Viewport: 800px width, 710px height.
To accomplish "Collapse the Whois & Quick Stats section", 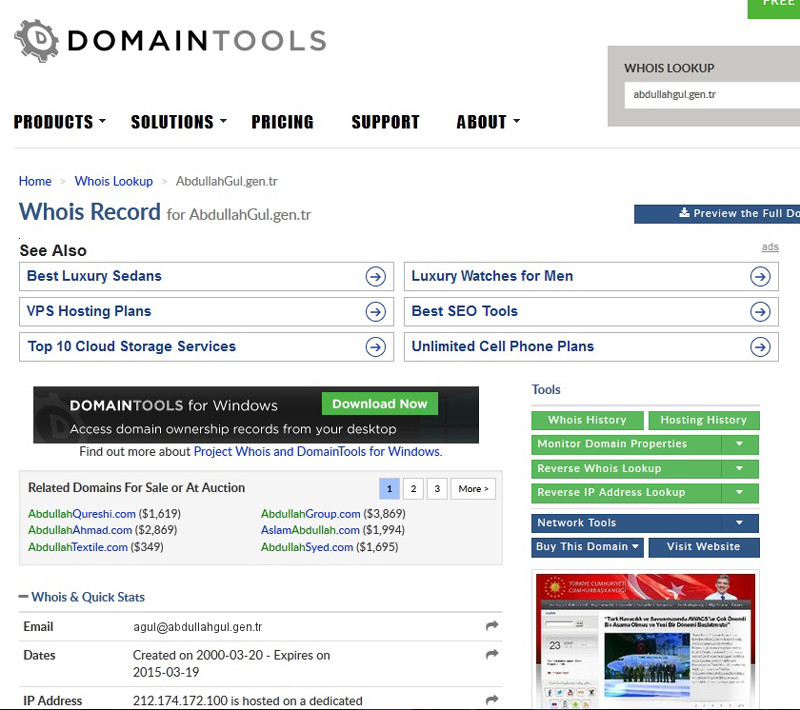I will 24,597.
